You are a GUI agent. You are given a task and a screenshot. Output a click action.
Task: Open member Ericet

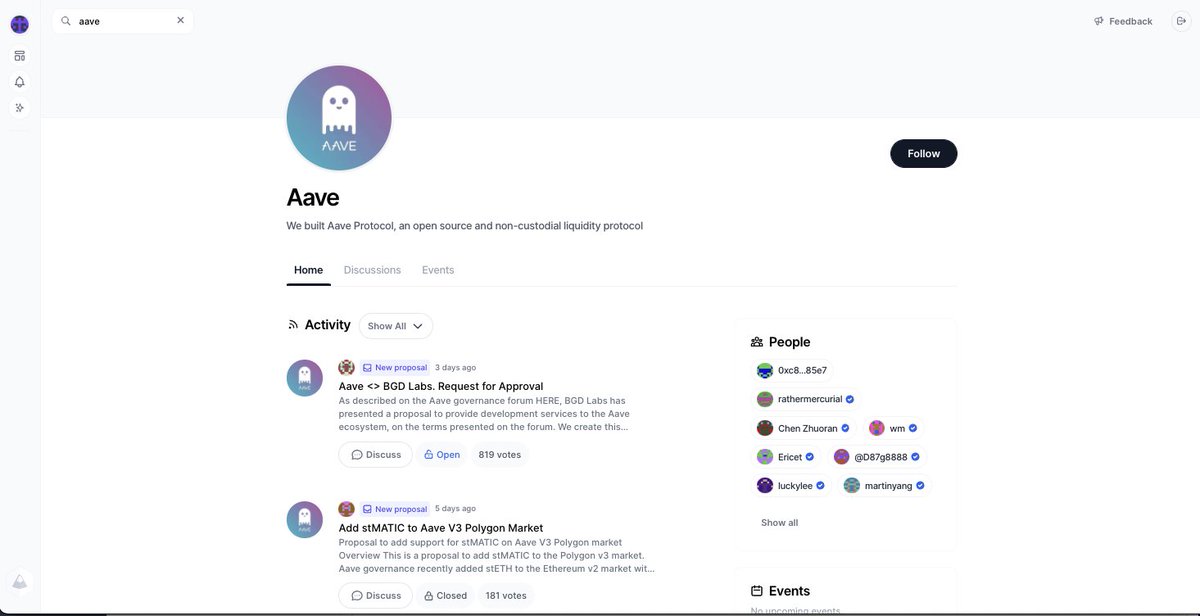[x=786, y=457]
